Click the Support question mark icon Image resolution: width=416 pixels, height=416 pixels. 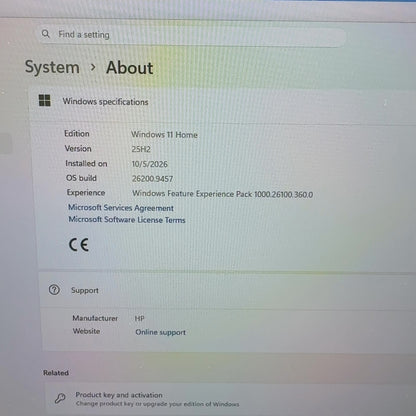[x=54, y=290]
